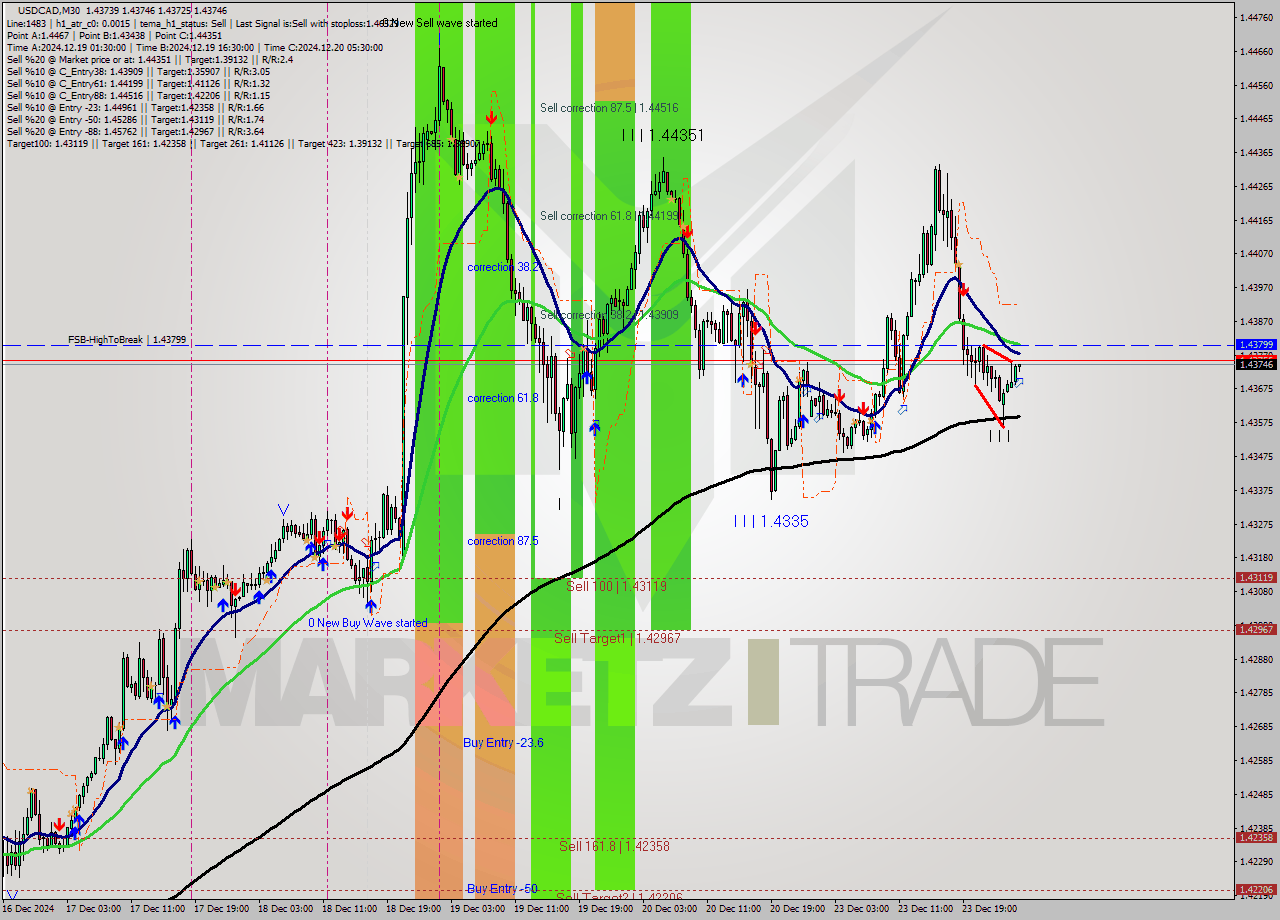The image size is (1280, 920).
Task: Click the 1.44465 price scale value
Action: coord(1256,119)
